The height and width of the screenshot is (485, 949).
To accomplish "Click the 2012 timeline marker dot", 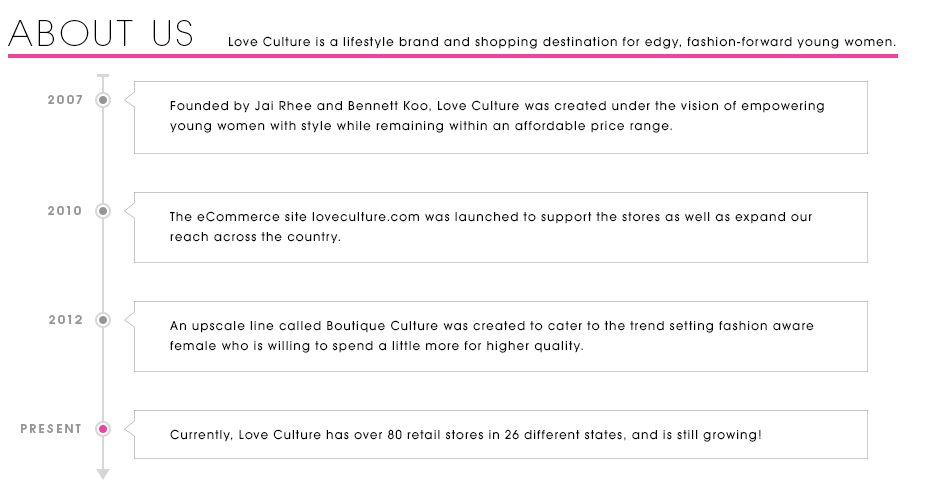I will click(x=102, y=320).
